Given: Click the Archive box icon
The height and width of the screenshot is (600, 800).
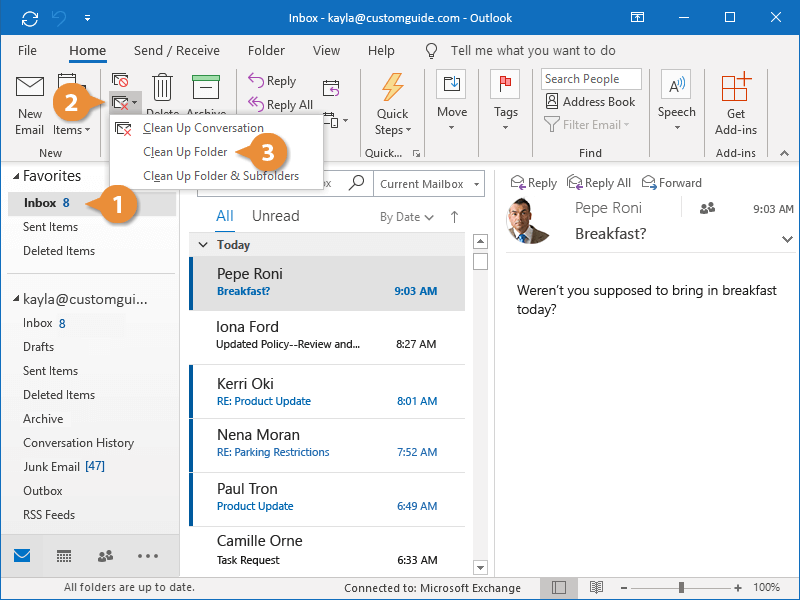Looking at the screenshot, I should tap(206, 87).
